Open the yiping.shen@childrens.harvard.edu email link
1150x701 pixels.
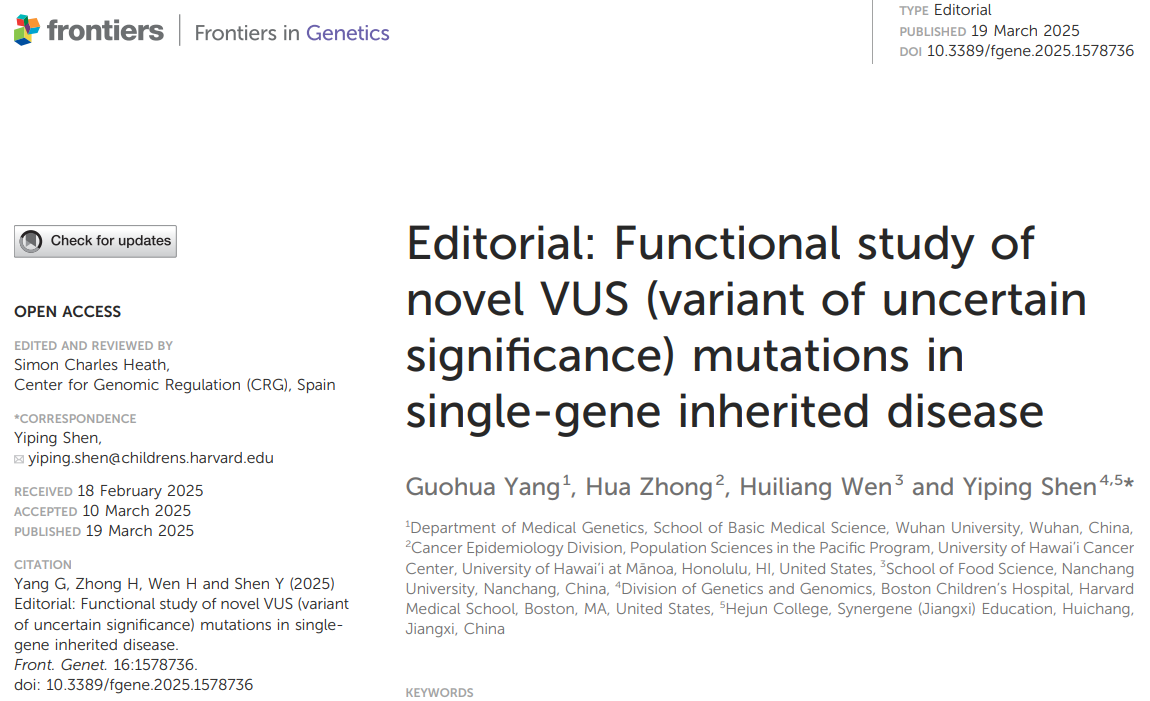point(150,458)
